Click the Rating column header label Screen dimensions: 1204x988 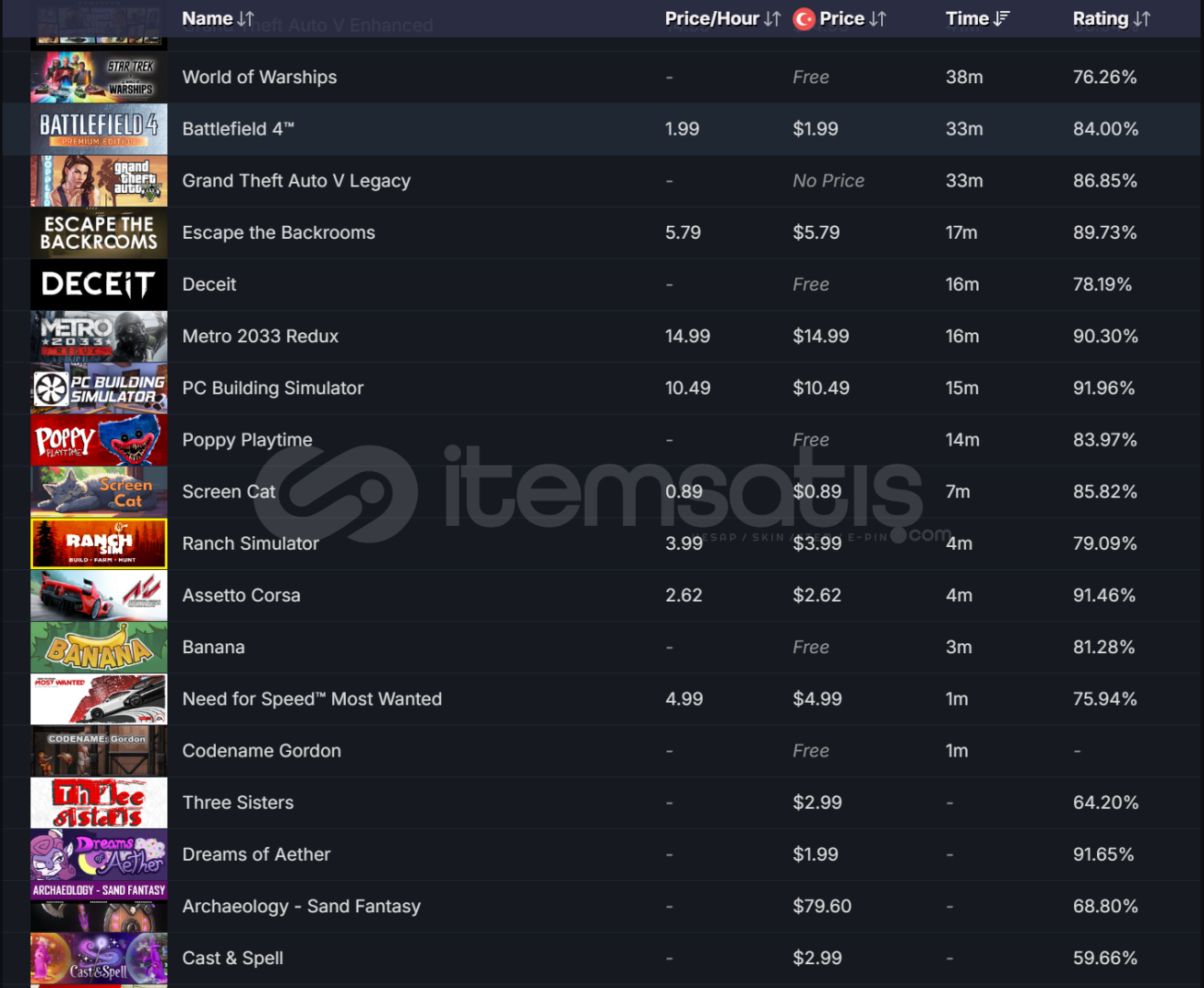(1101, 18)
